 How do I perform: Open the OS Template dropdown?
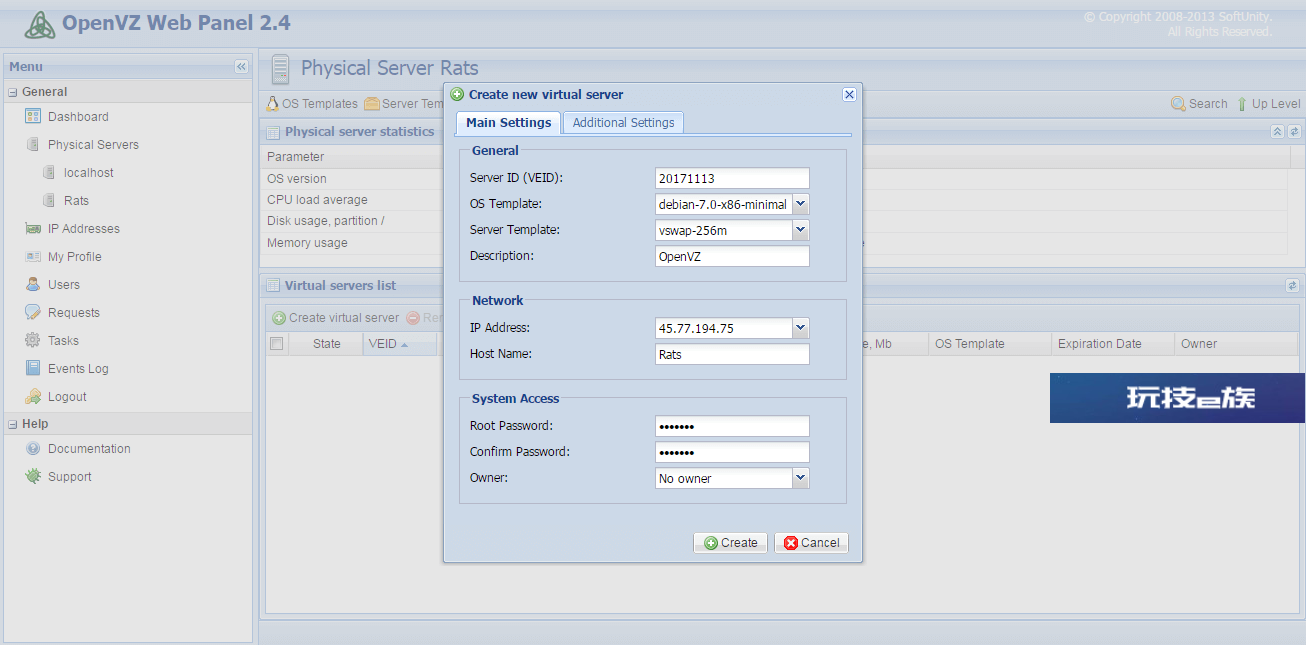click(800, 204)
